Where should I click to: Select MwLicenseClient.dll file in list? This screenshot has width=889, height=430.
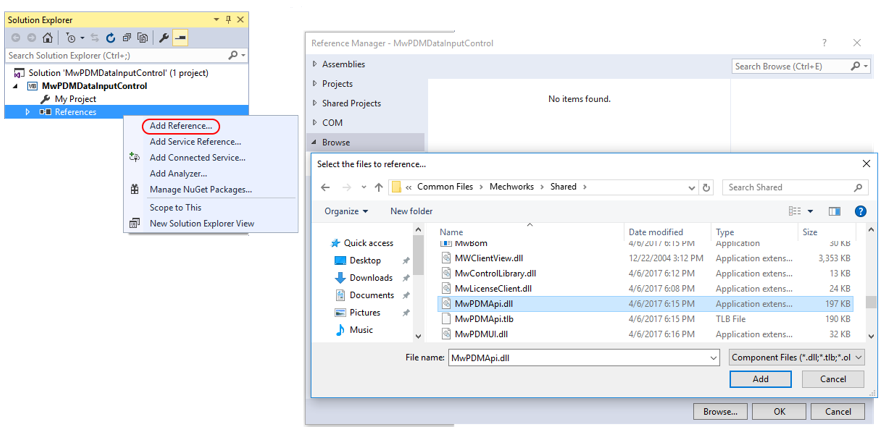646,288
